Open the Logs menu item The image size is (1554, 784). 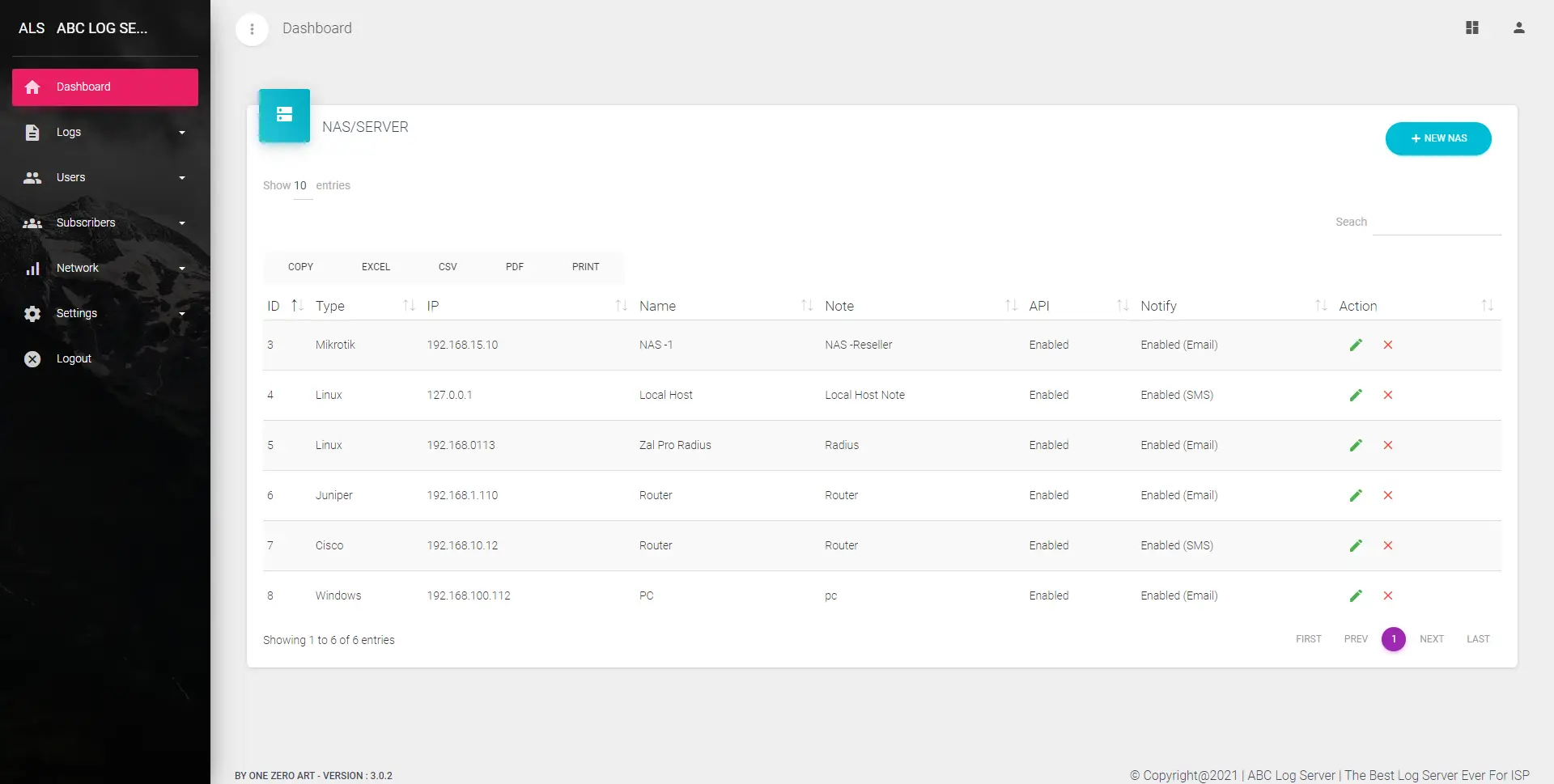coord(105,132)
